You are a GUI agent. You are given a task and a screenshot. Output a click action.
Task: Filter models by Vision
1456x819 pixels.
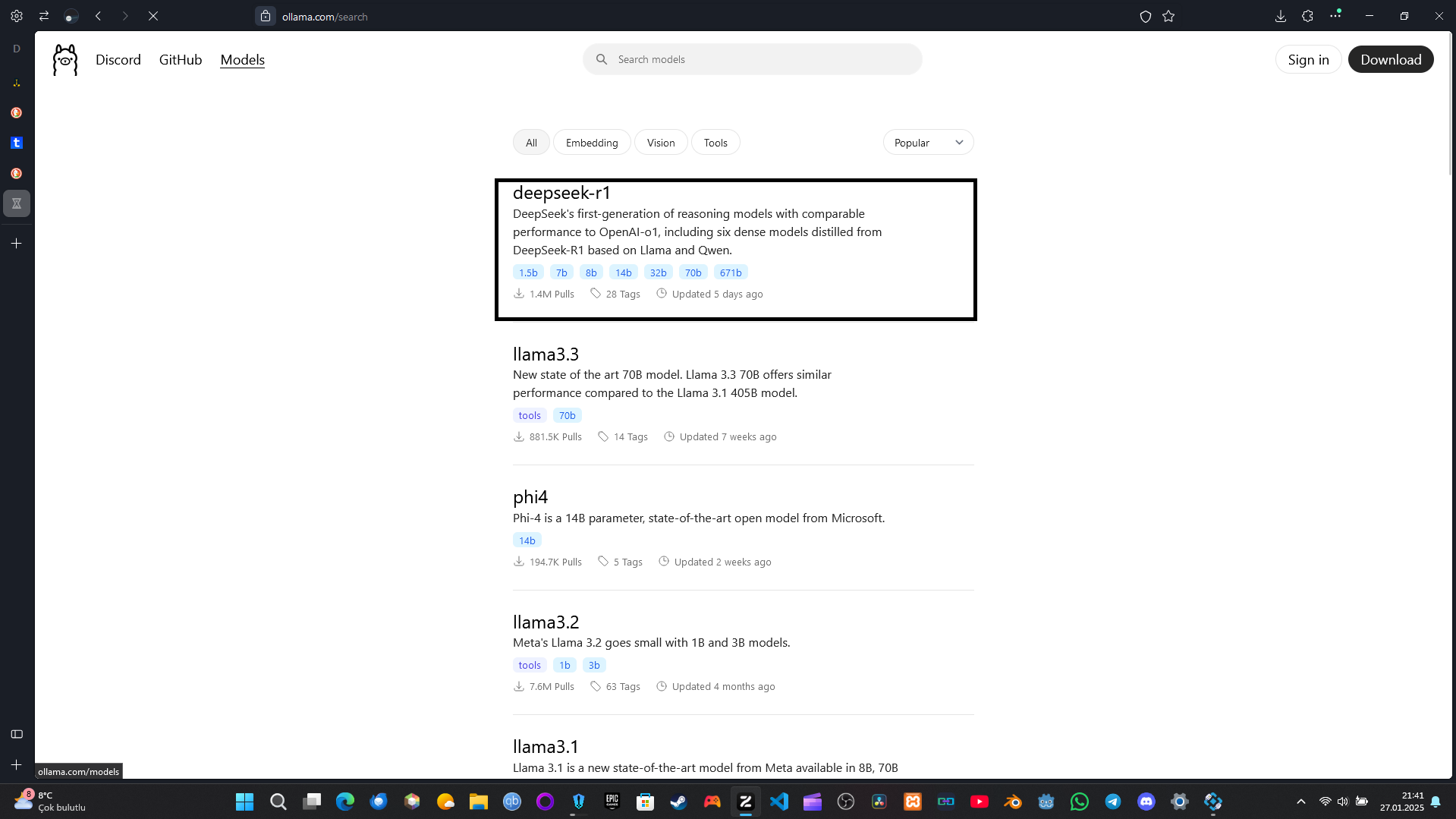coord(661,143)
